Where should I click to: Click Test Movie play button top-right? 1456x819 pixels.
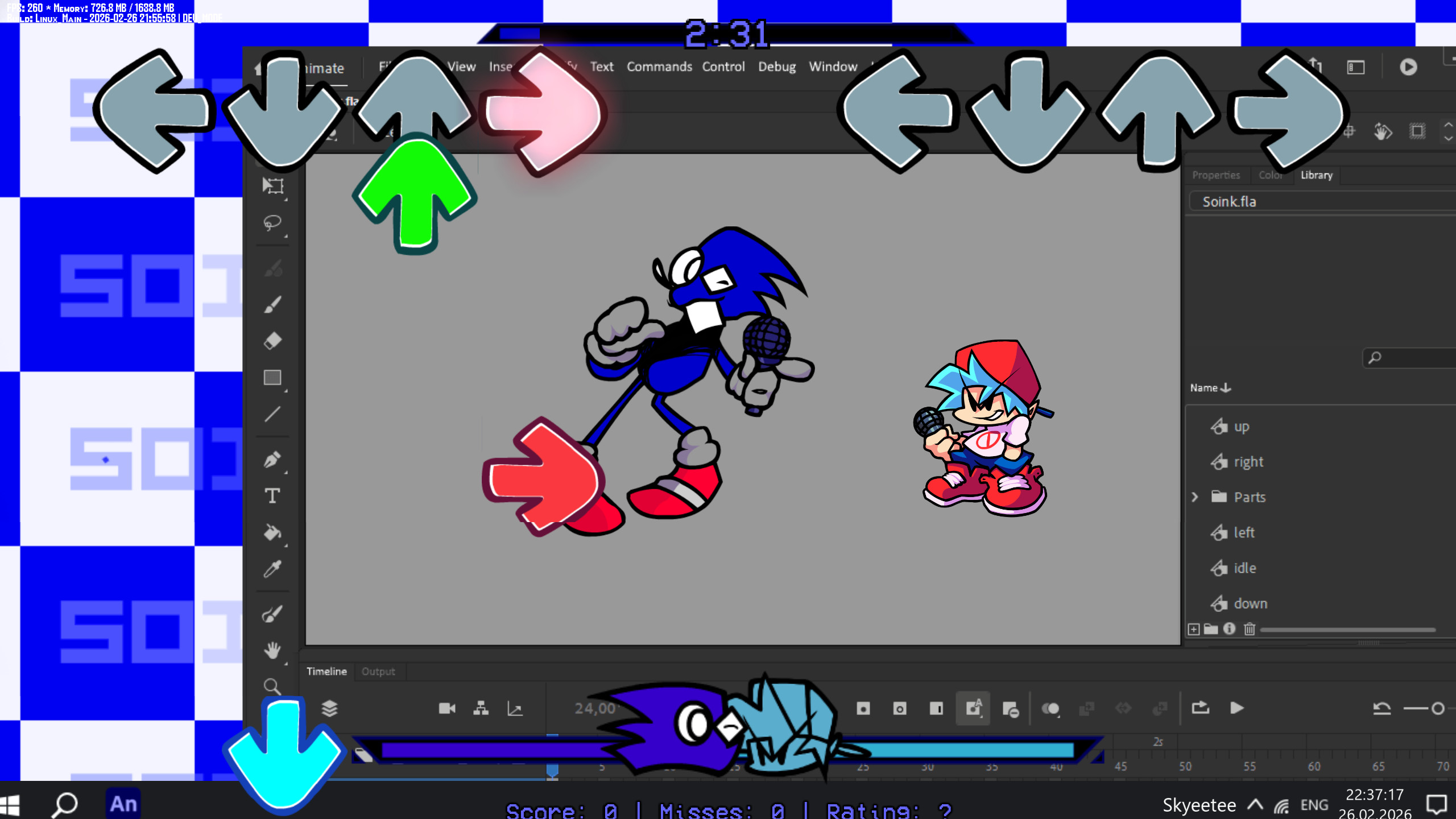point(1408,67)
